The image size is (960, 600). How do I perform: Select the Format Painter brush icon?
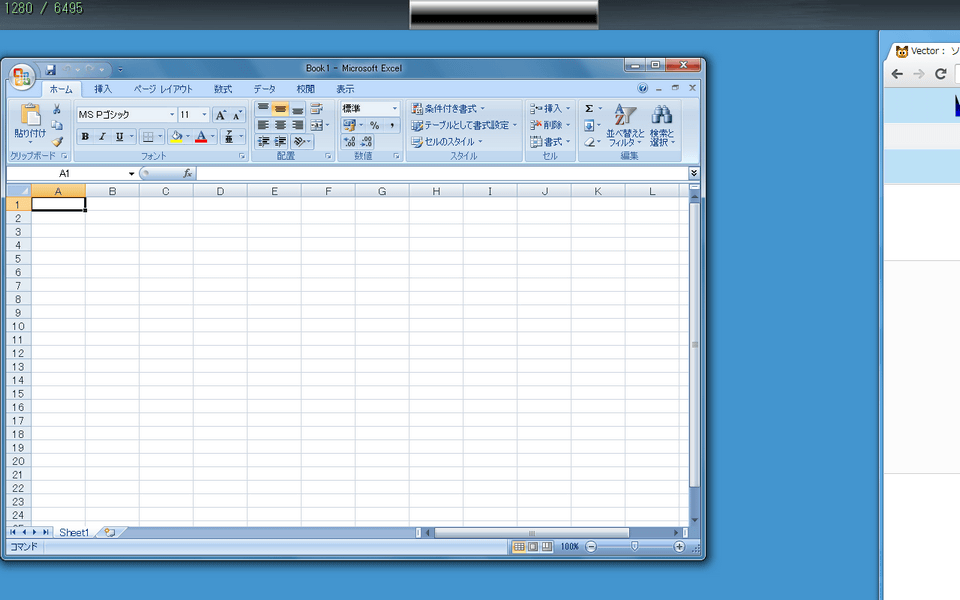(57, 141)
